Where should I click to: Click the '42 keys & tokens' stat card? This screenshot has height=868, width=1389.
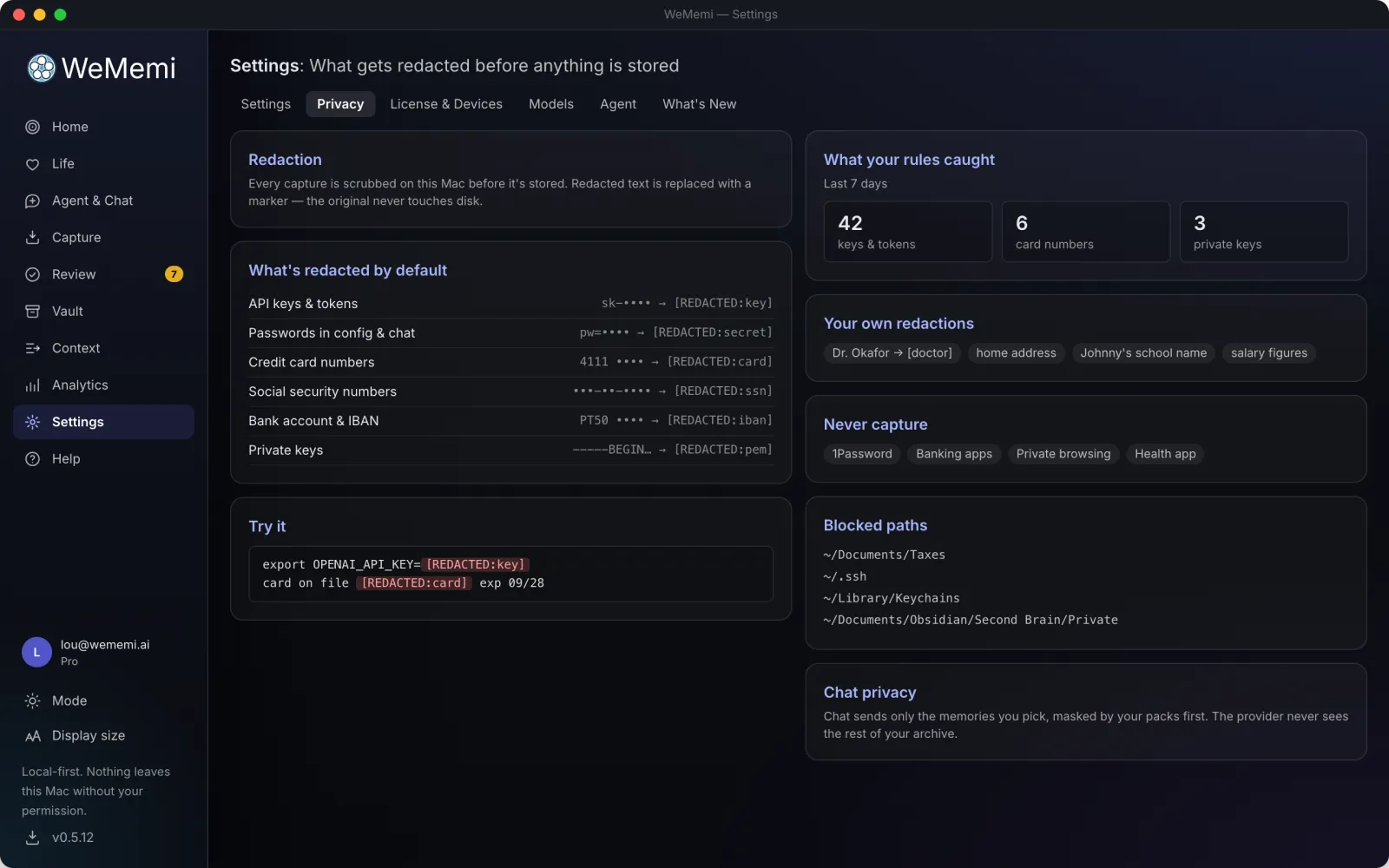[x=907, y=232]
